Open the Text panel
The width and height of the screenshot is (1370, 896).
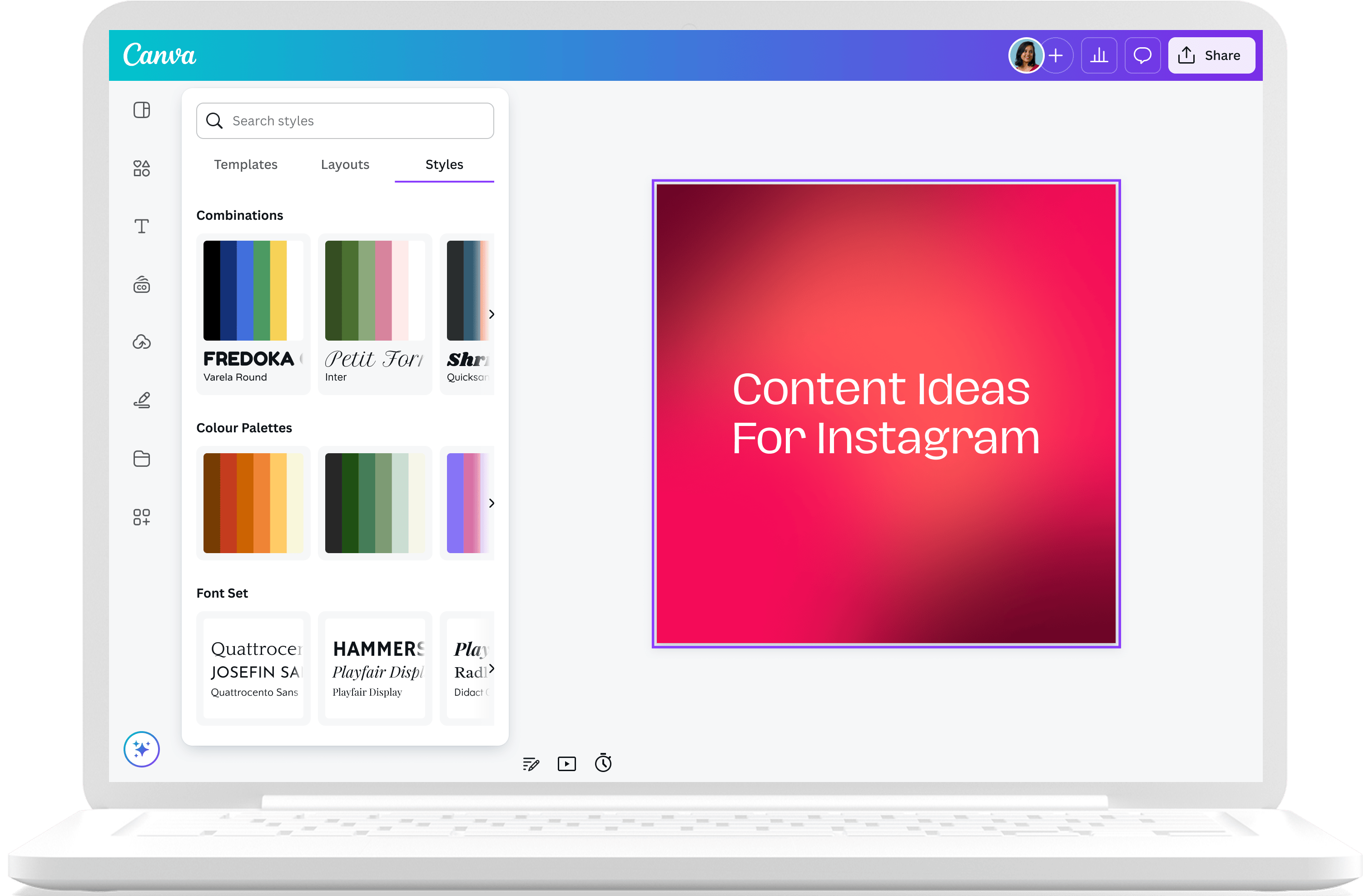tap(141, 226)
